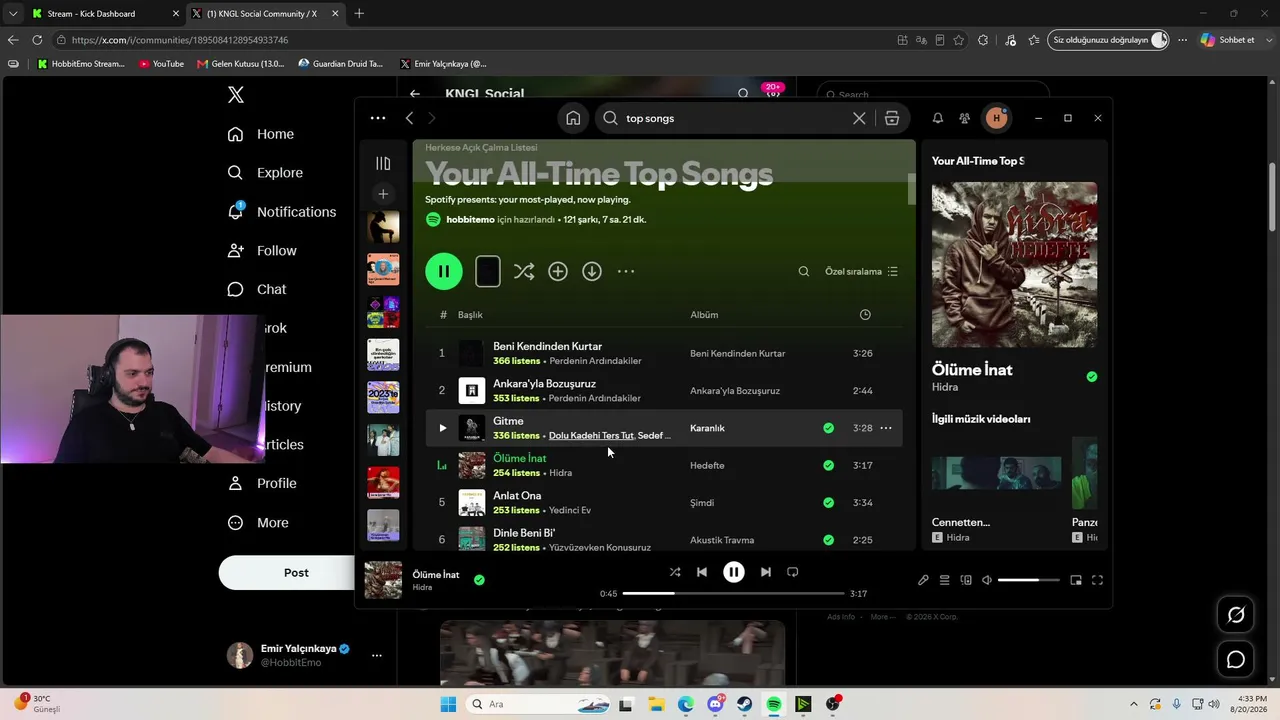Click the Post button on X
The width and height of the screenshot is (1280, 720).
point(296,573)
